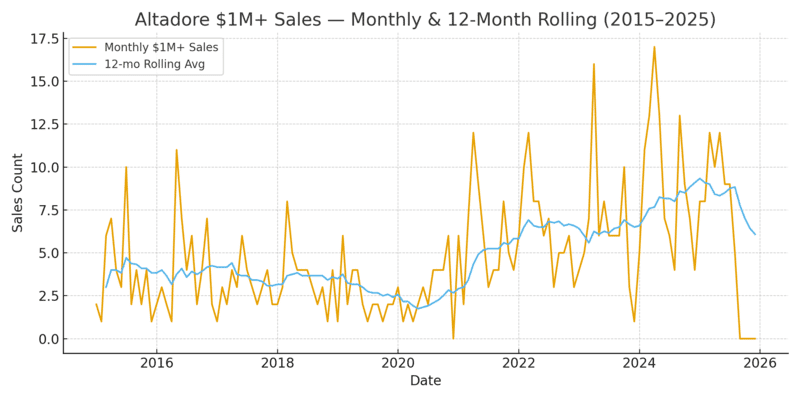Screen dimensions: 800x400
Task: Click the "Sales Count" y-axis label
Action: click(18, 193)
